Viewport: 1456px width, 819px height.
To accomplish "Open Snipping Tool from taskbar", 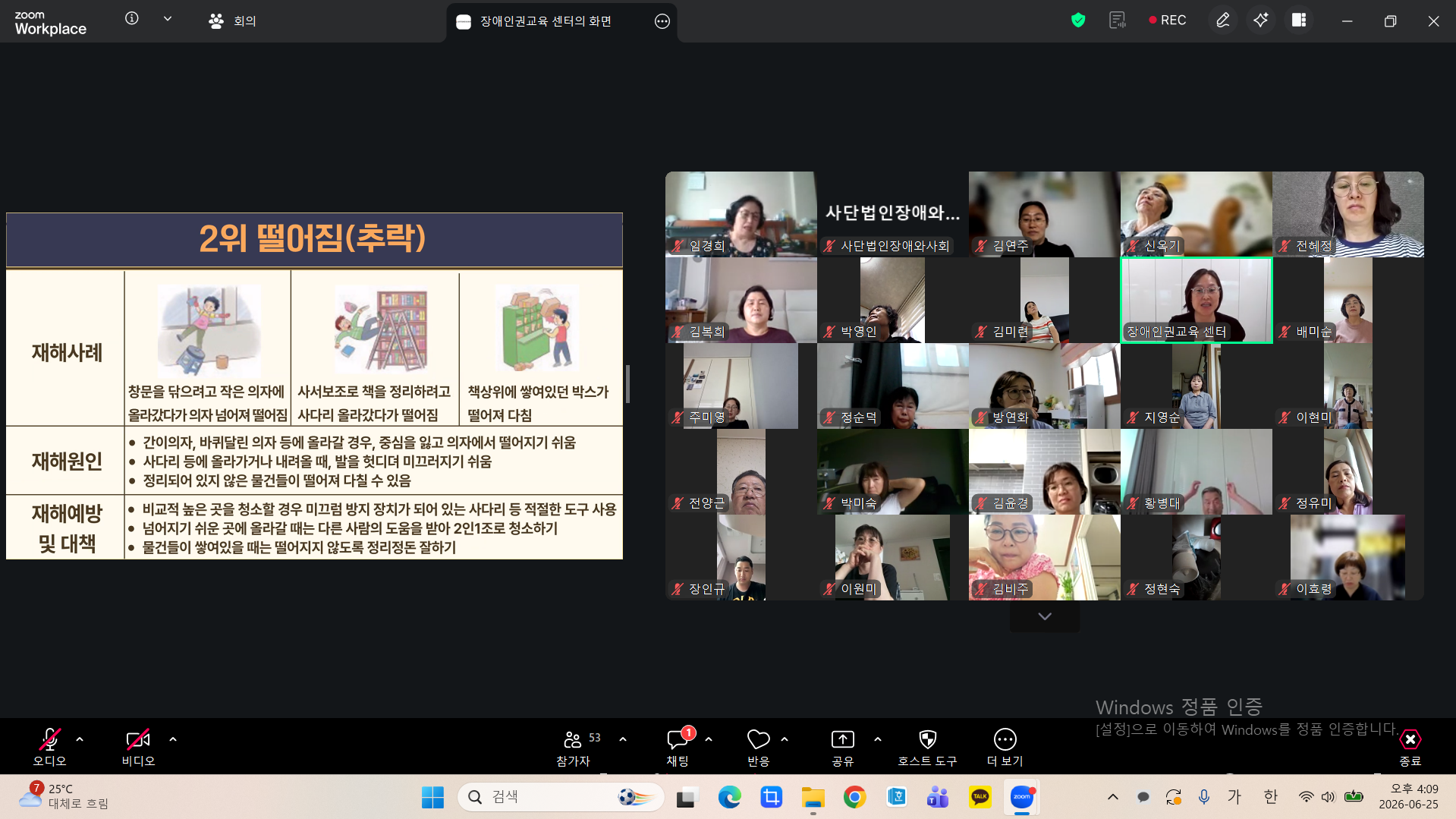I will (x=771, y=797).
